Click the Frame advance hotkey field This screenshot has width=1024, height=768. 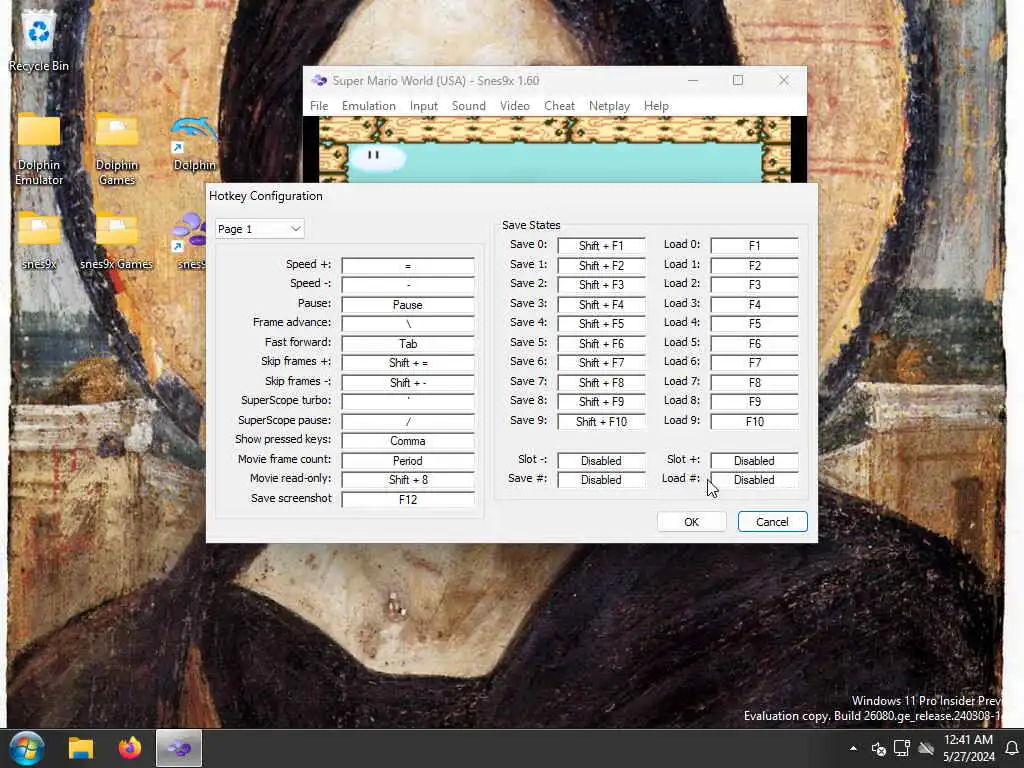tap(408, 324)
